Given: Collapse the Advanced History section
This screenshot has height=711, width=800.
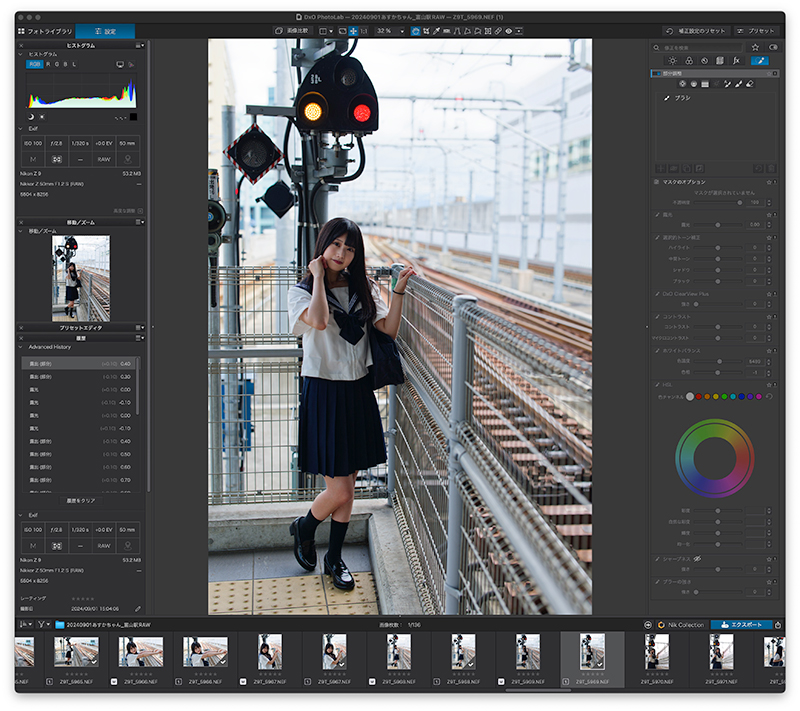Looking at the screenshot, I should [21, 347].
